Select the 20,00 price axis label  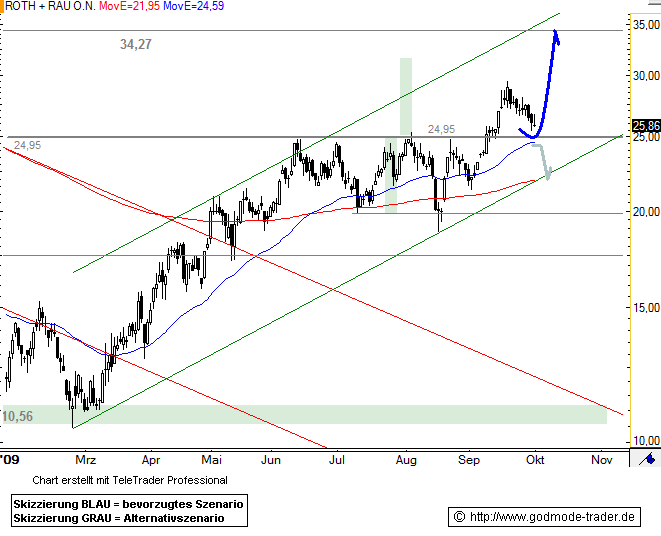646,212
